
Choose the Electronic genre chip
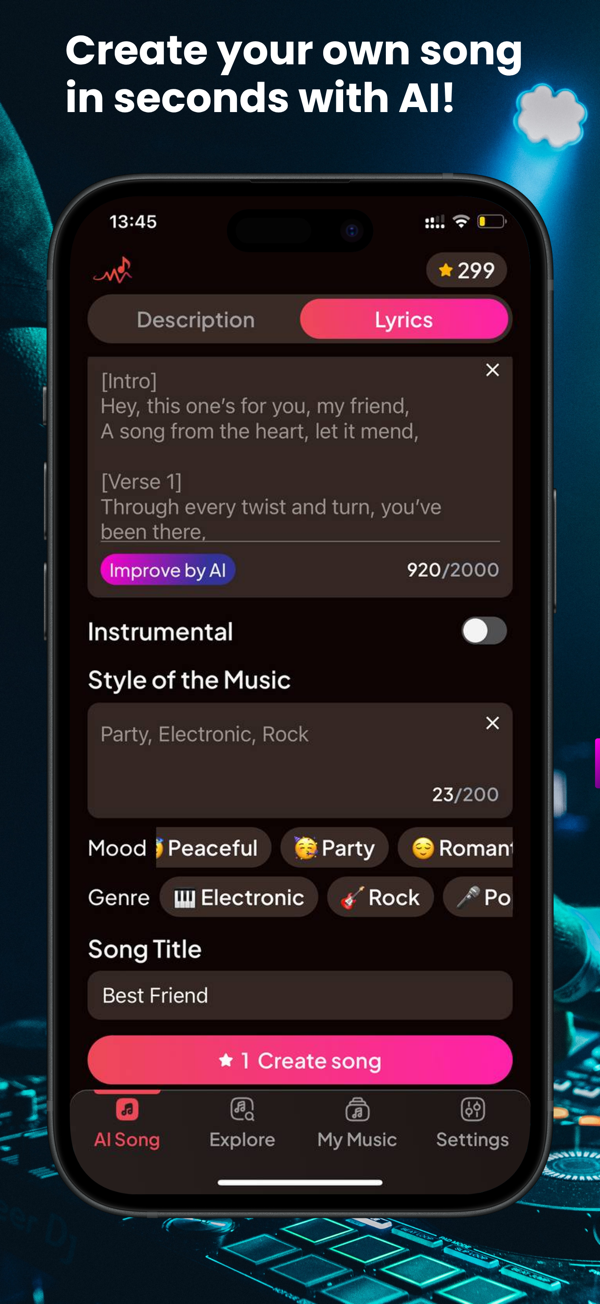click(x=238, y=898)
